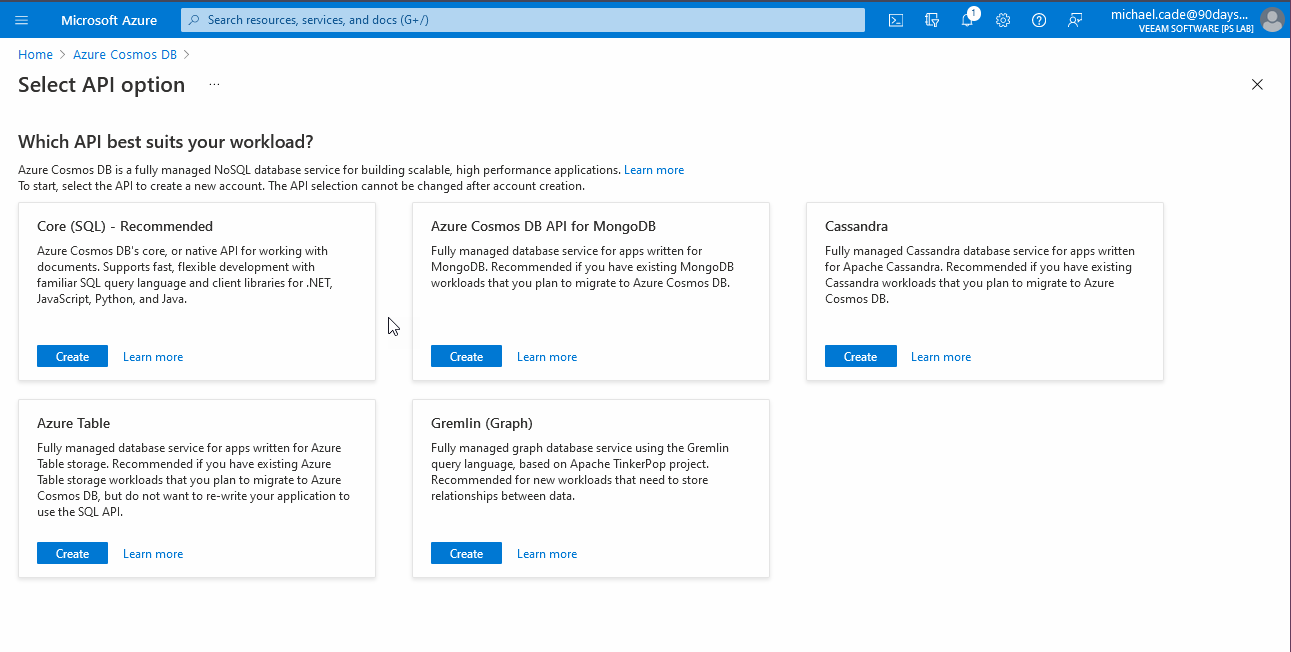
Task: Go back to Azure Cosmos DB breadcrumb
Action: click(124, 54)
